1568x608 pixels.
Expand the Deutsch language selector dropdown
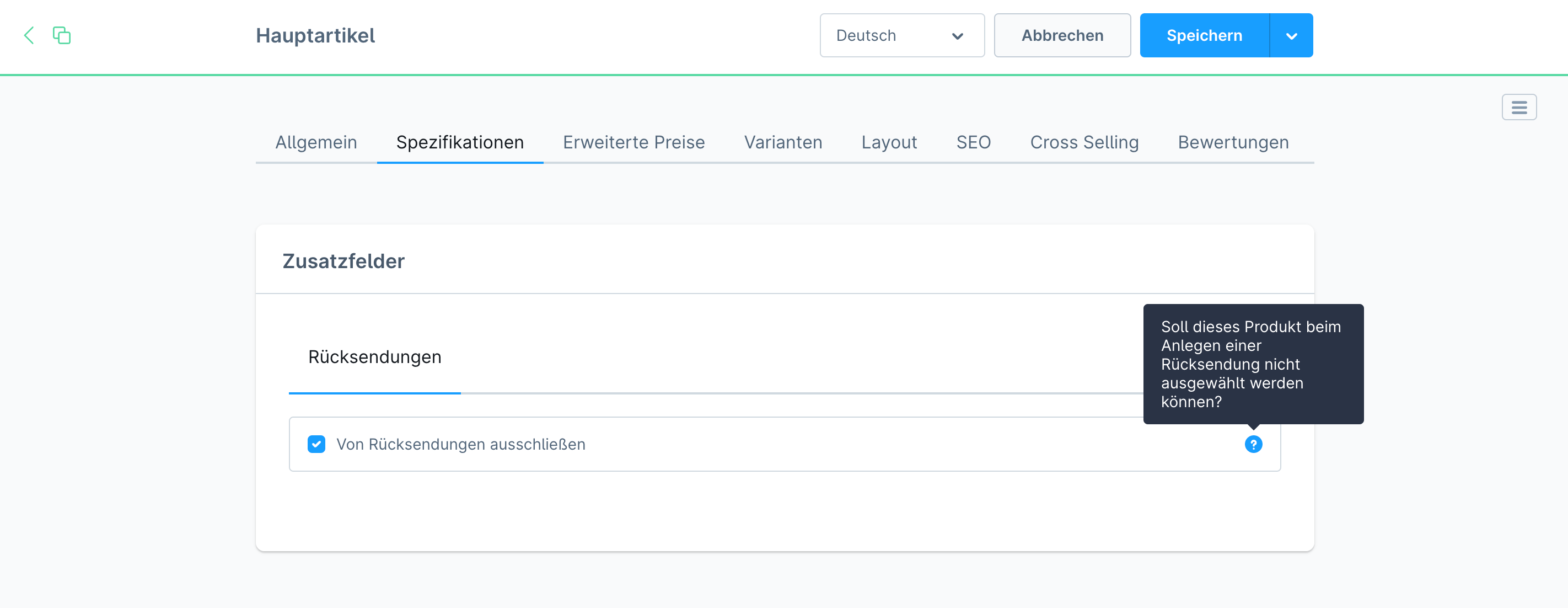point(955,36)
